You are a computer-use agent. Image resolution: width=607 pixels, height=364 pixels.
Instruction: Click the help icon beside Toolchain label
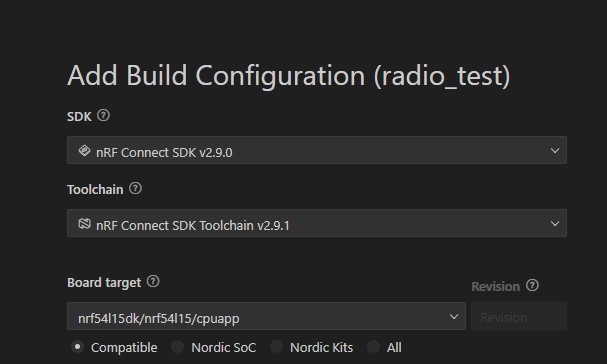click(135, 189)
